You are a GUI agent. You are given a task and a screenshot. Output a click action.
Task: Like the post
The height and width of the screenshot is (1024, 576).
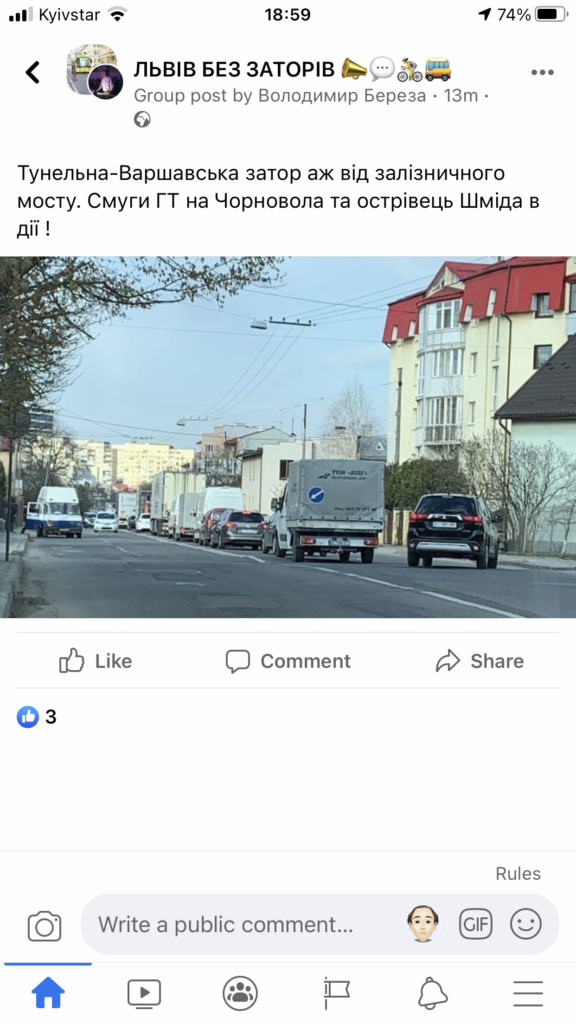click(95, 661)
